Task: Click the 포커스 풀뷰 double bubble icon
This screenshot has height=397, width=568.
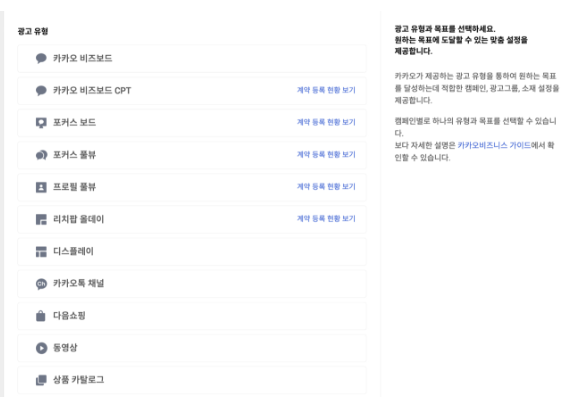Action: point(41,155)
